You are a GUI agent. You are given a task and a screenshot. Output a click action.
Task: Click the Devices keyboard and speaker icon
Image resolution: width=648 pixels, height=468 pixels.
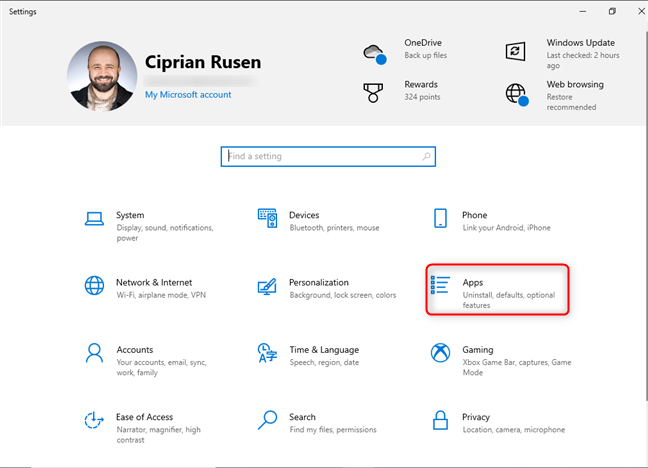(267, 218)
